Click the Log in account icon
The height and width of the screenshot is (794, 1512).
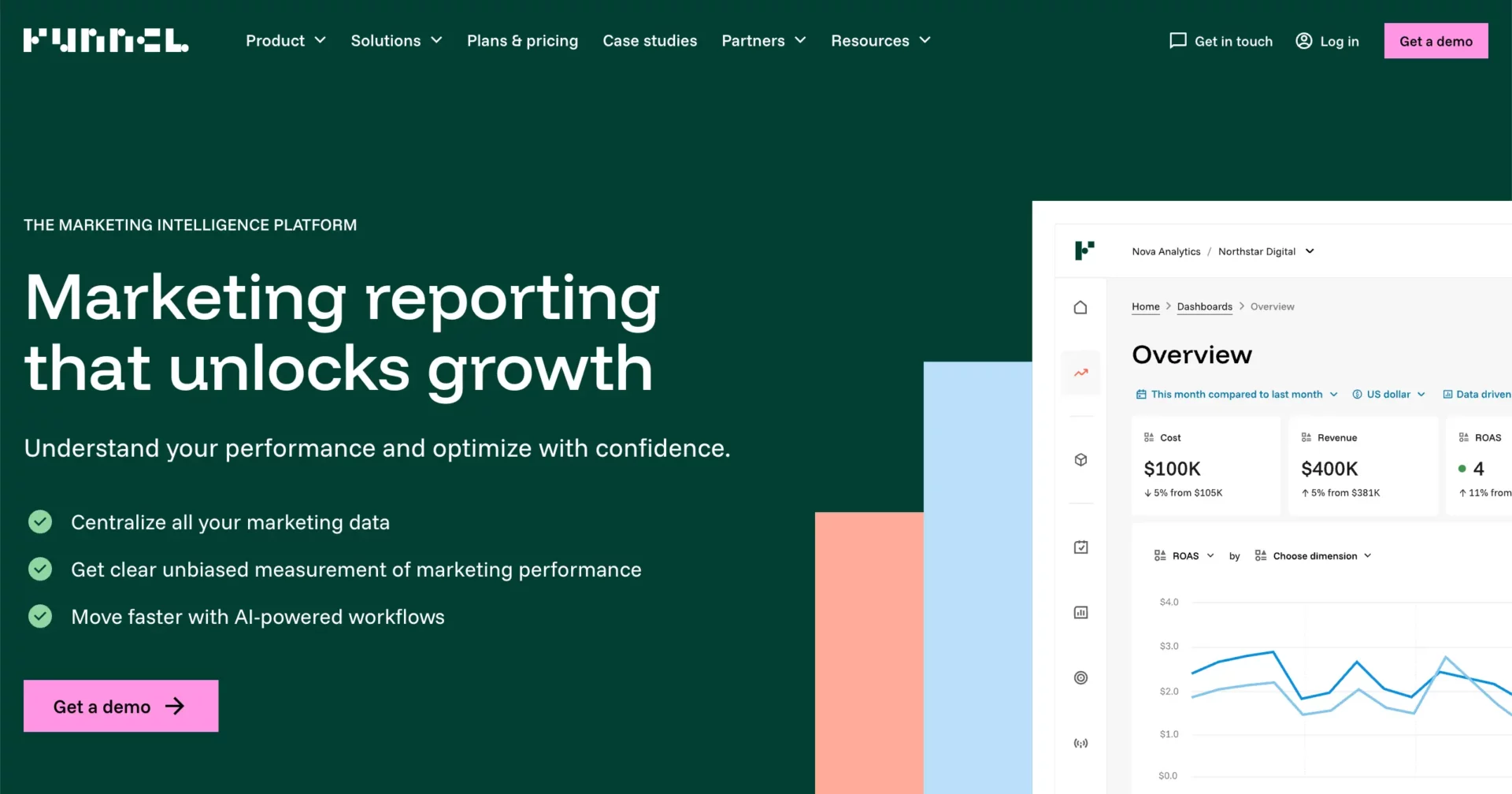coord(1303,40)
